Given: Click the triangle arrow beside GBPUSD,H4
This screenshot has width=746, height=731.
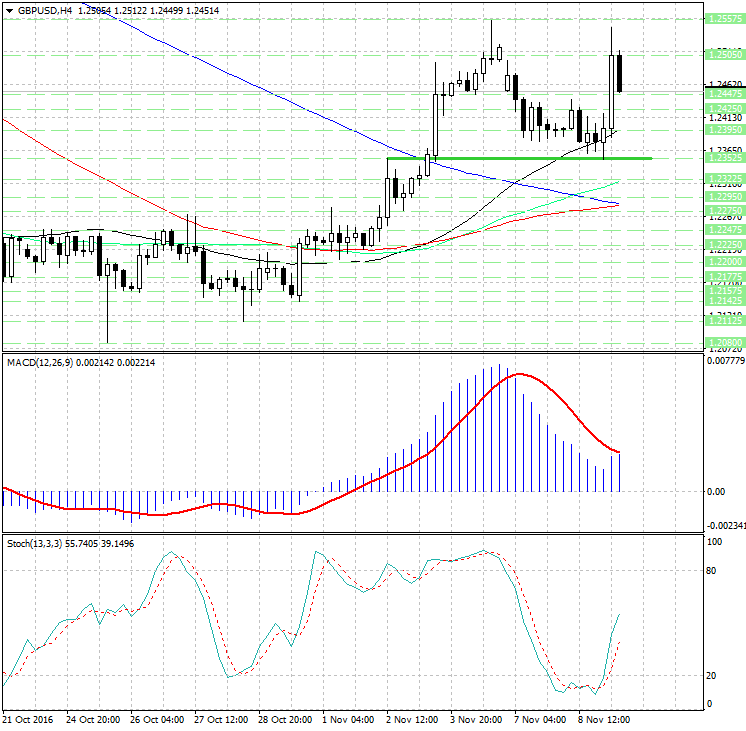Looking at the screenshot, I should 9,10.
